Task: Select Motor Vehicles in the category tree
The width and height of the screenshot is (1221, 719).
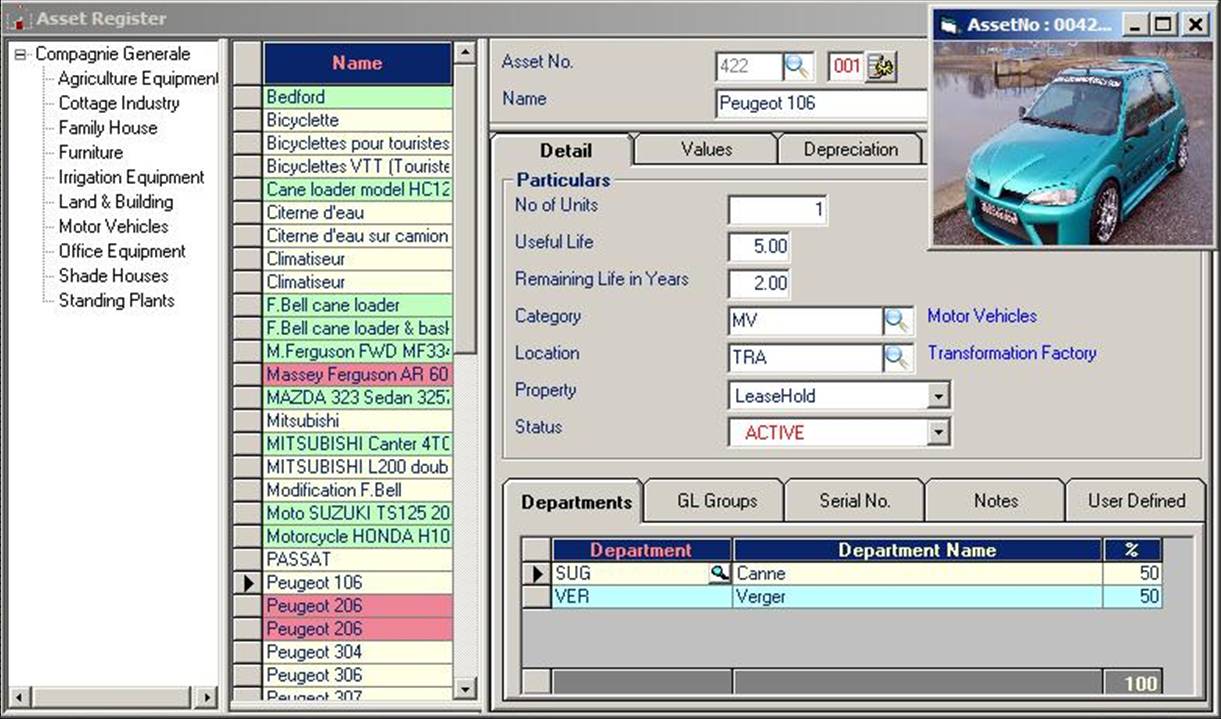Action: click(113, 227)
